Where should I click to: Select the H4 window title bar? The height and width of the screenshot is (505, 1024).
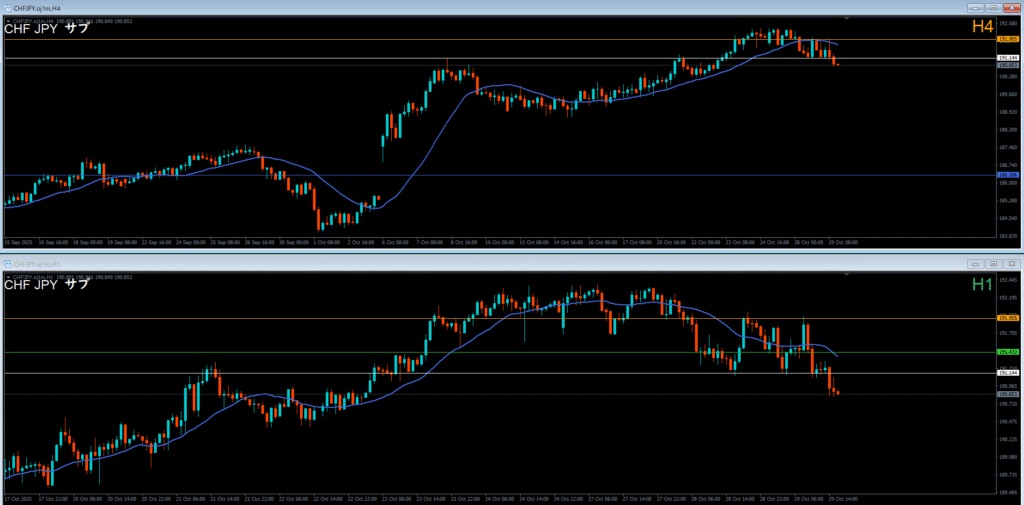click(400, 6)
